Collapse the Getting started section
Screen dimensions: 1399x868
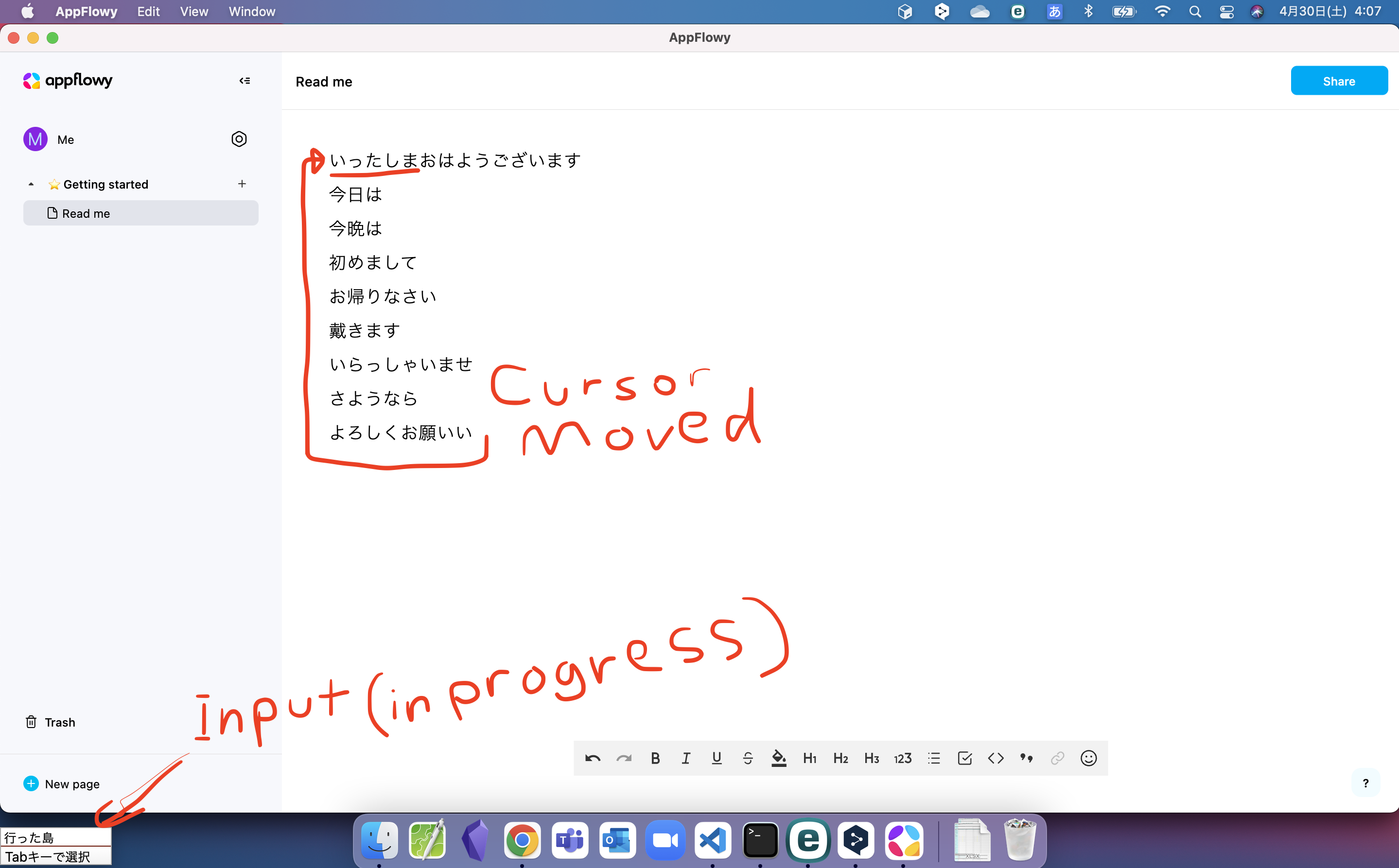[x=31, y=184]
